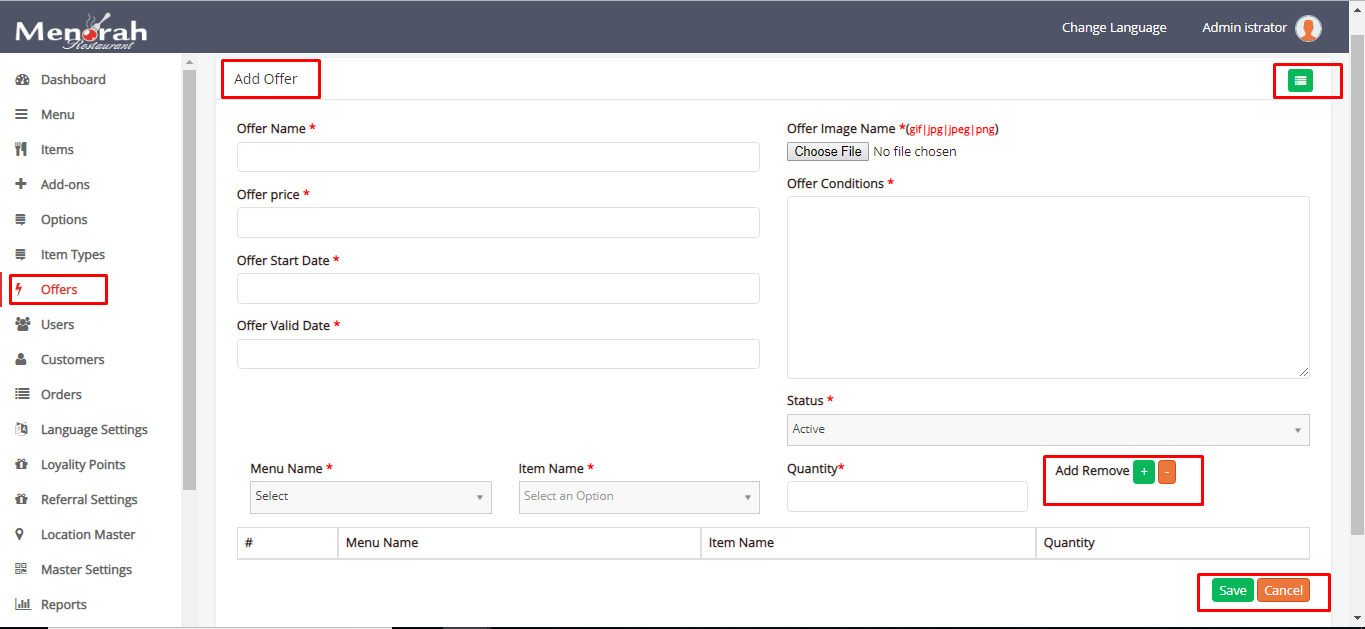Screen dimensions: 1365x629
Task: Open the offer list via green list icon
Action: [1300, 81]
